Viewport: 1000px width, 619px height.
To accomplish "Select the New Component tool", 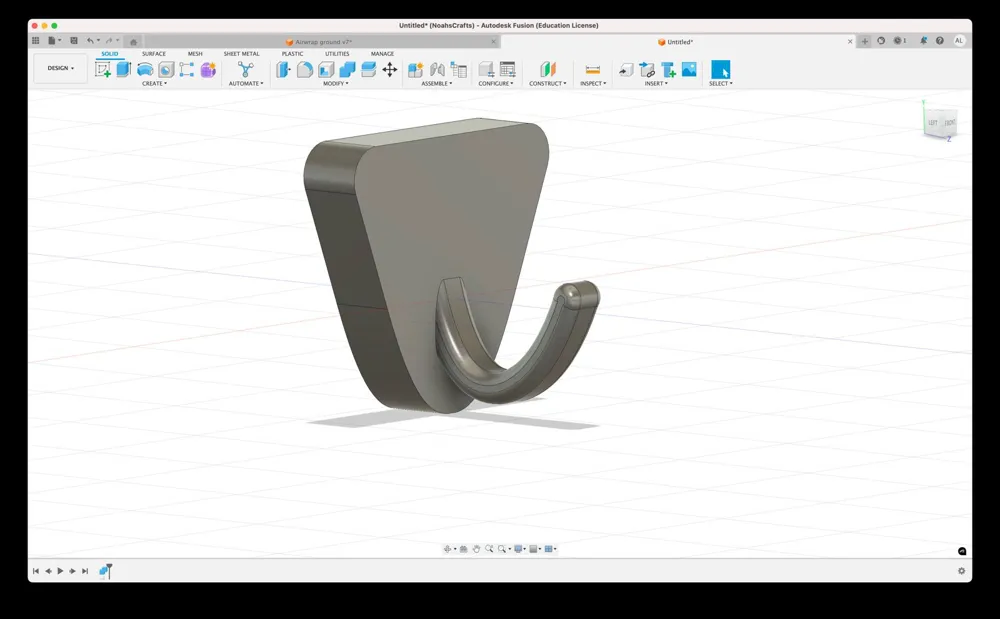I will (416, 69).
